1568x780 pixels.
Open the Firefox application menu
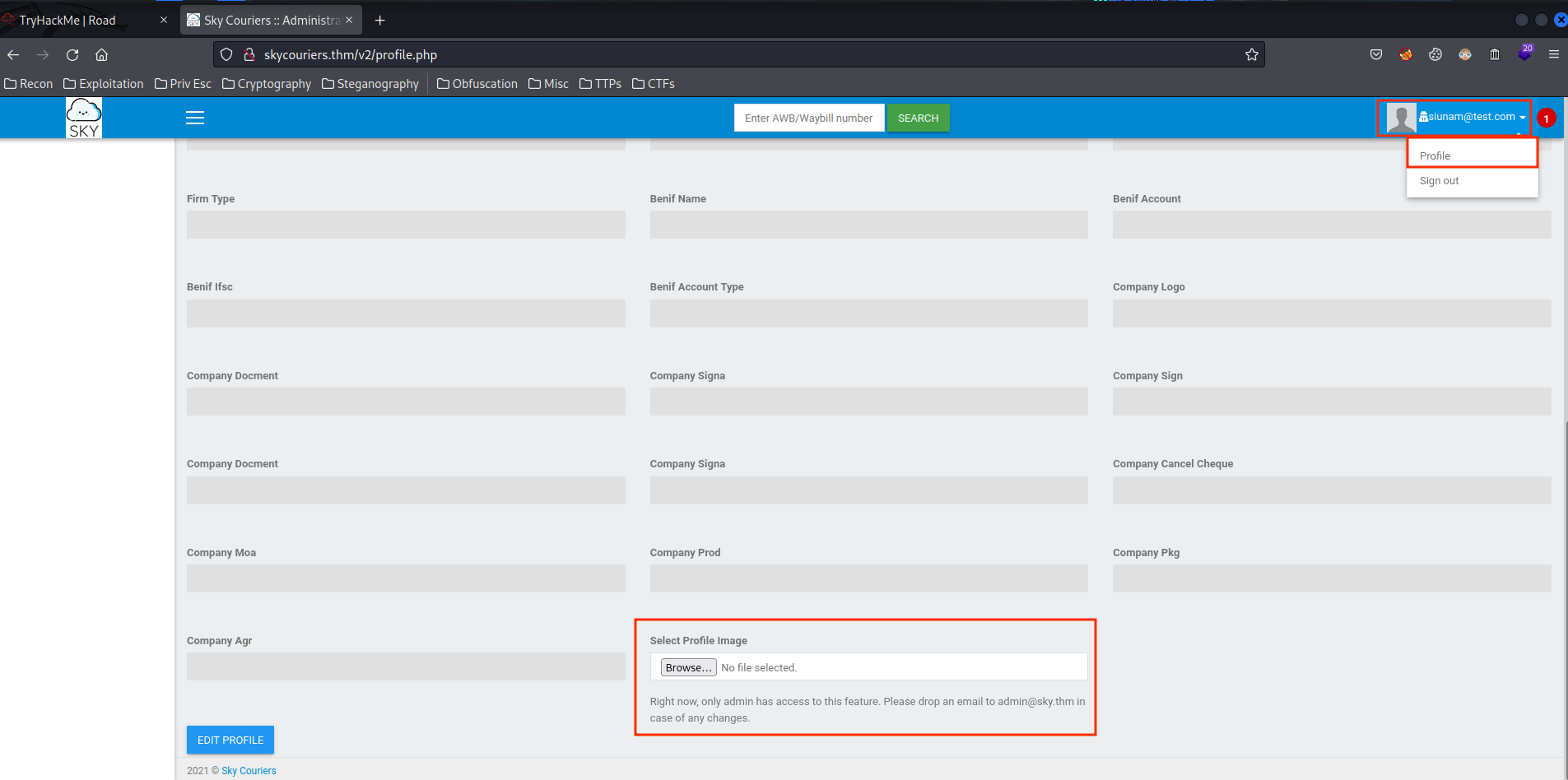point(1554,55)
